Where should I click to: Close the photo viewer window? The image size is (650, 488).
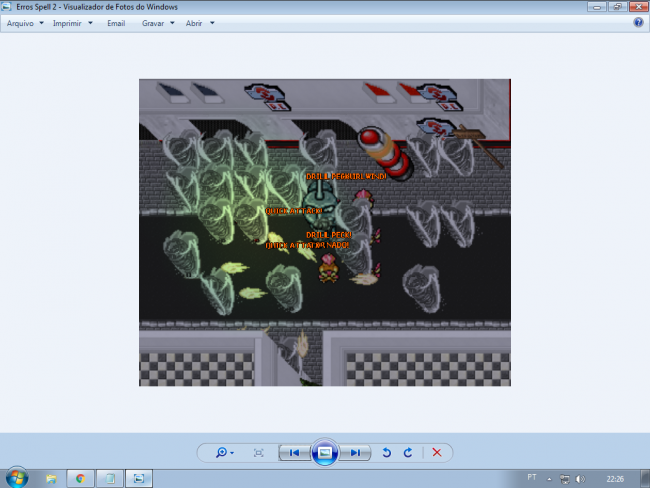click(639, 7)
